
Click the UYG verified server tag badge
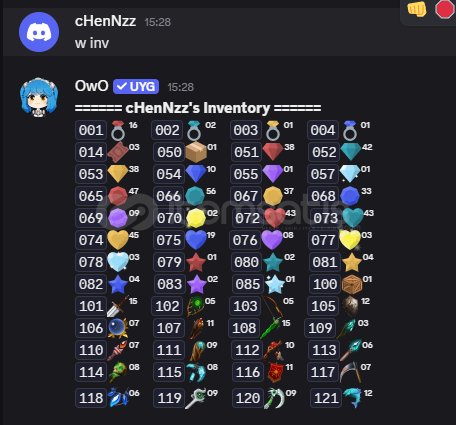[136, 87]
